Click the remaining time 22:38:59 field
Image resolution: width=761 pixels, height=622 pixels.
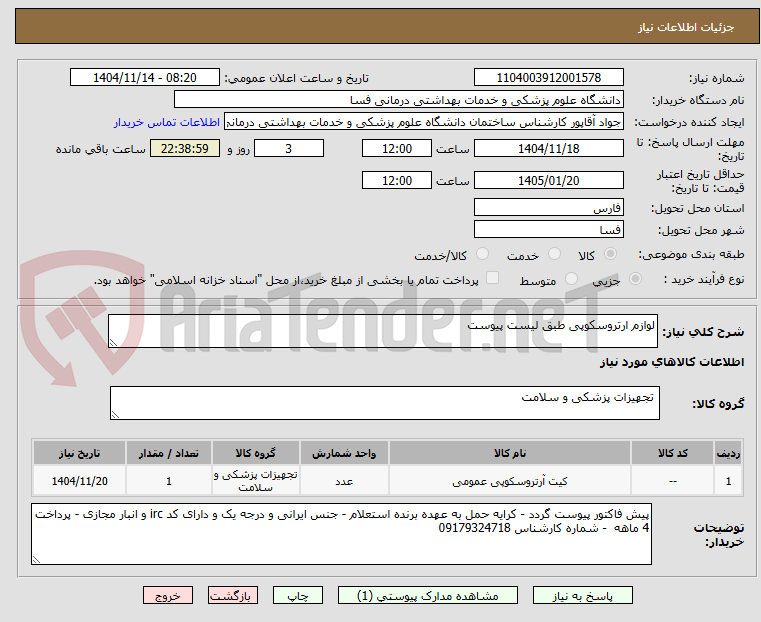tap(185, 148)
